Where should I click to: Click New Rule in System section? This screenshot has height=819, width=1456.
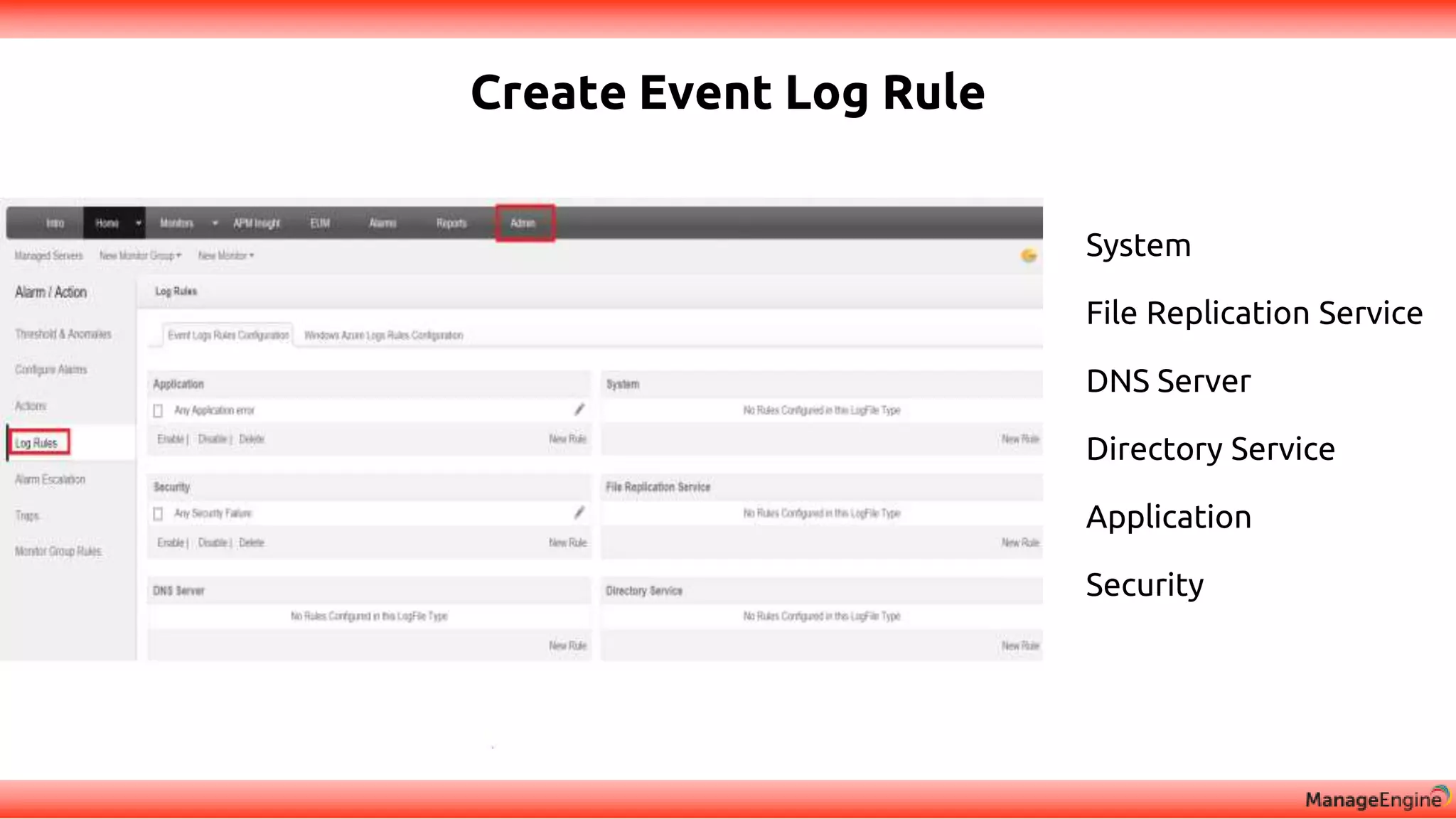click(x=1020, y=439)
